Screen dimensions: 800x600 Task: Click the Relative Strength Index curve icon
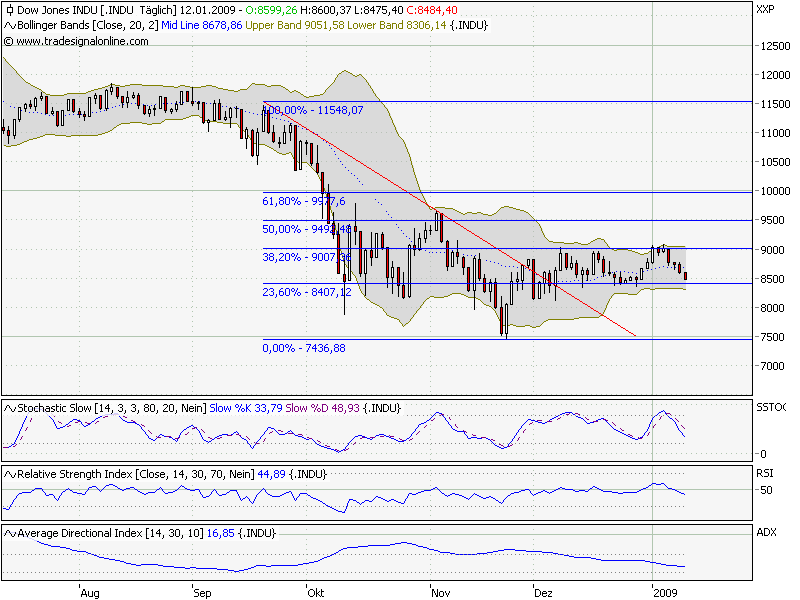9,473
